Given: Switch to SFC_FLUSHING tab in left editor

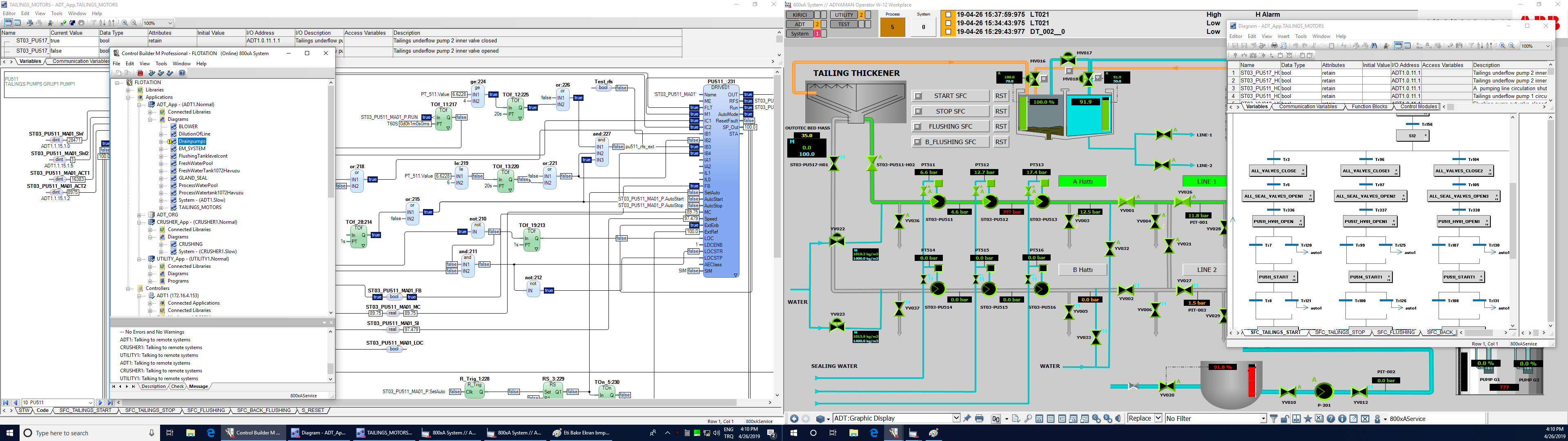Looking at the screenshot, I should pos(206,410).
